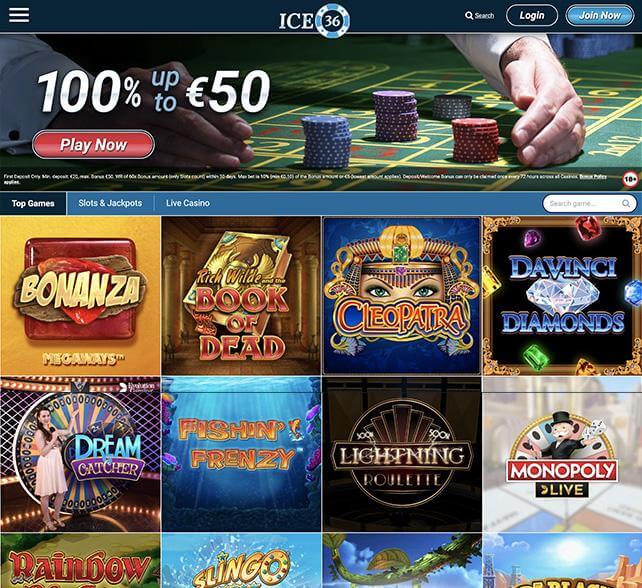Click the Join Now button
Screen dimensions: 642x588
point(600,16)
